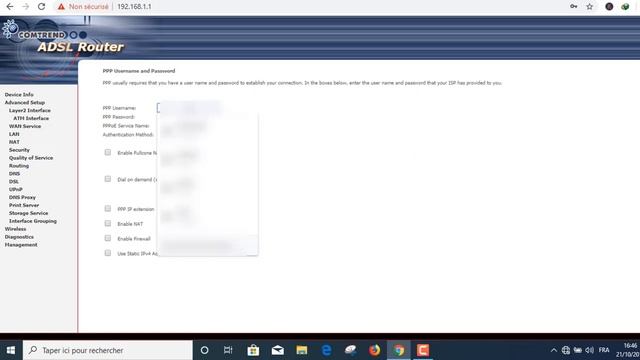Open Interface Grouping in the sidebar
640x360 pixels.
coord(33,221)
